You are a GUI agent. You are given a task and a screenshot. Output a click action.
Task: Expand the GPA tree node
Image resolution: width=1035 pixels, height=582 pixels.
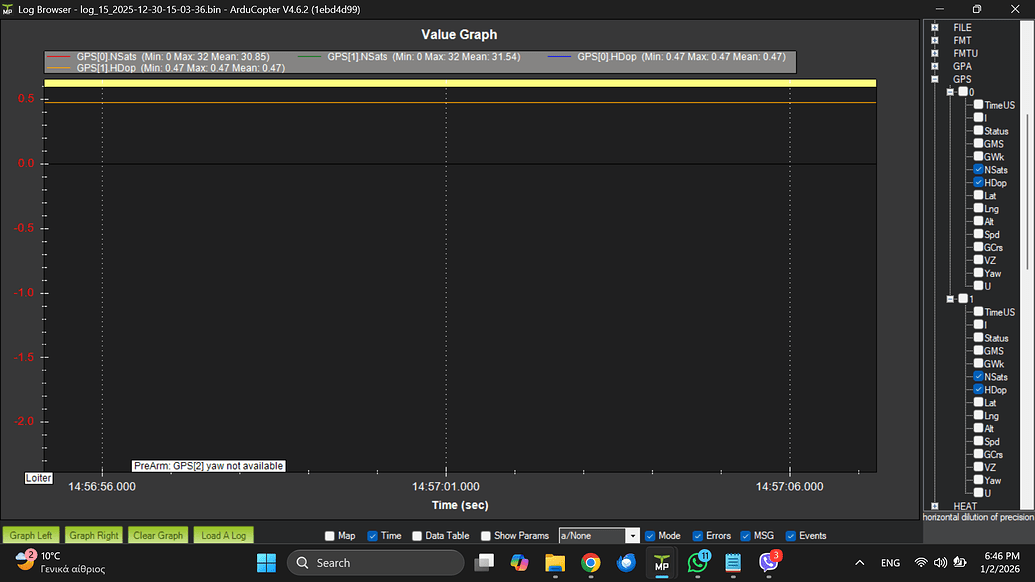click(935, 66)
